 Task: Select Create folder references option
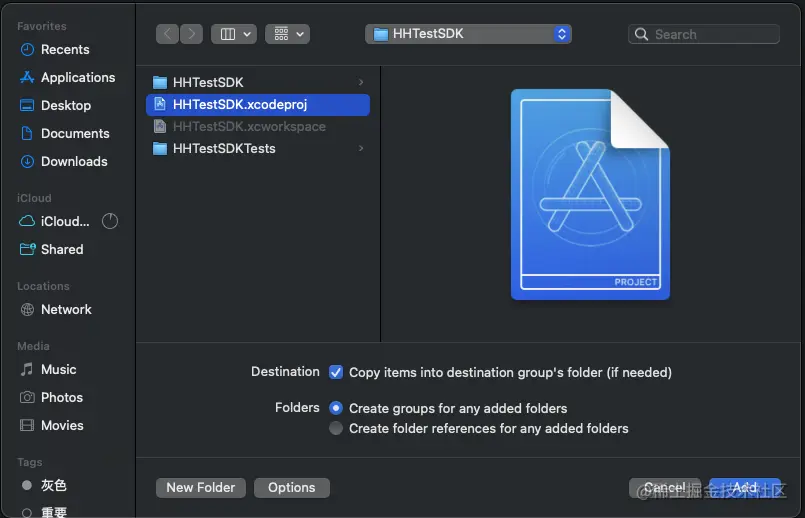pyautogui.click(x=336, y=428)
